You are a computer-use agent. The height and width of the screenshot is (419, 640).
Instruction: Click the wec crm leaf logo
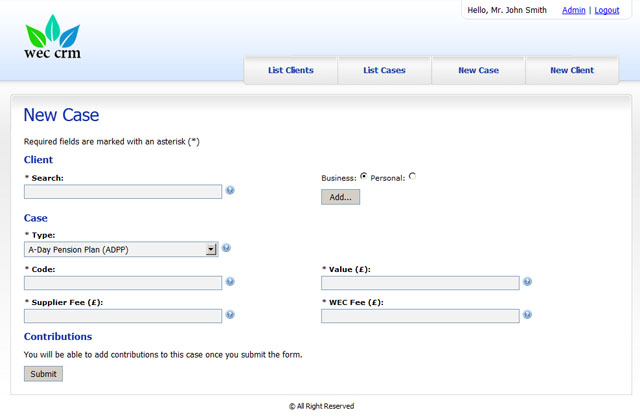tap(52, 36)
